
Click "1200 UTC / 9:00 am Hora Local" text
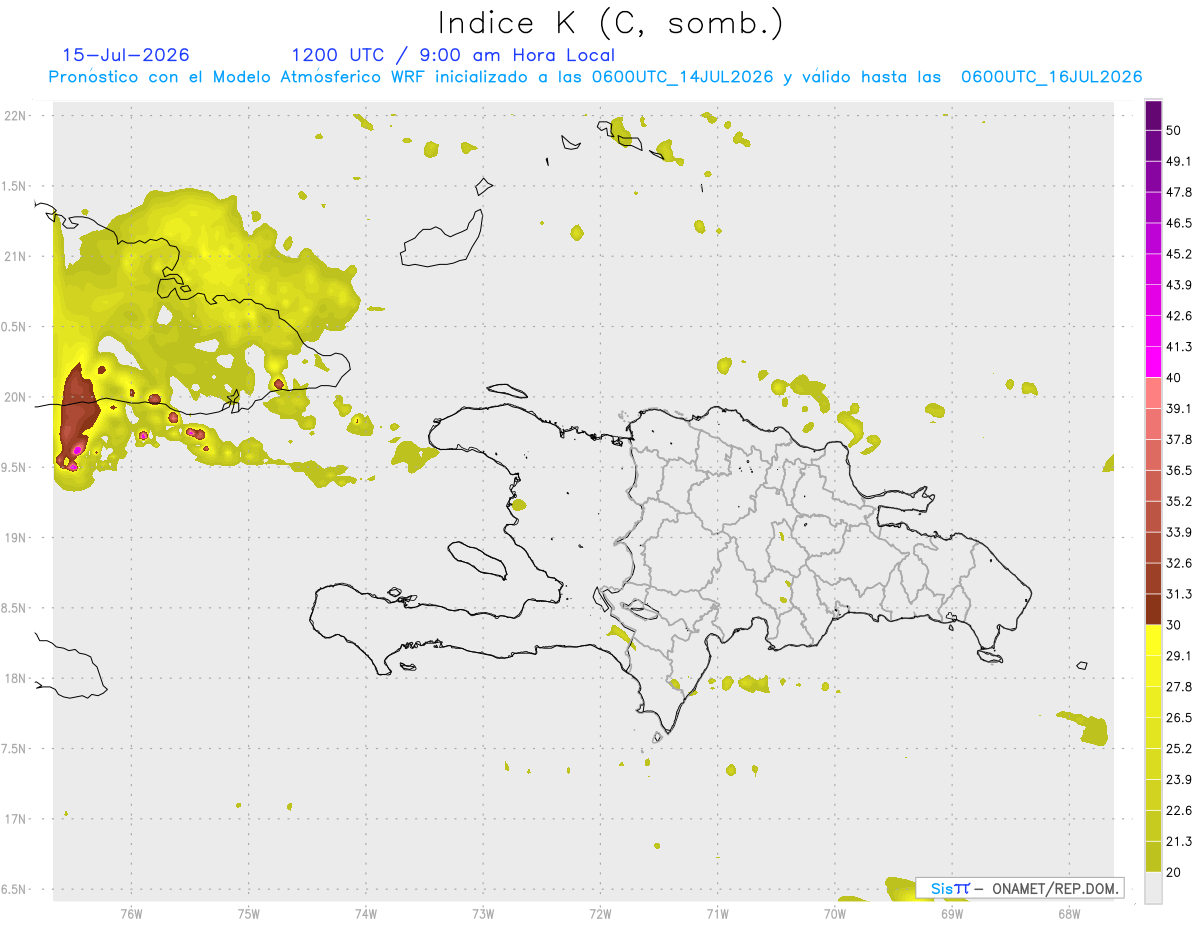tap(453, 55)
